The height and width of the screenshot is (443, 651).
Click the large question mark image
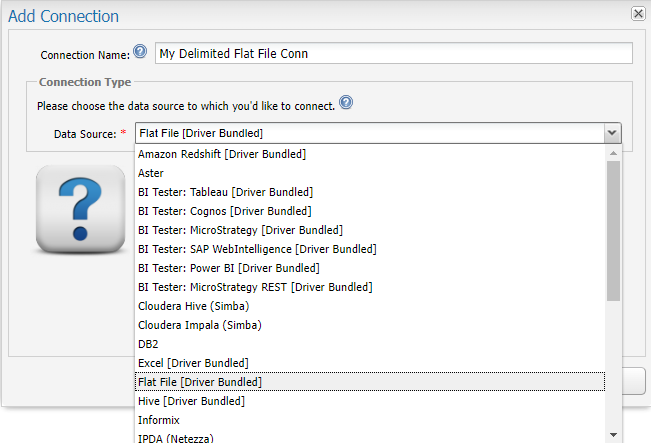pos(81,209)
